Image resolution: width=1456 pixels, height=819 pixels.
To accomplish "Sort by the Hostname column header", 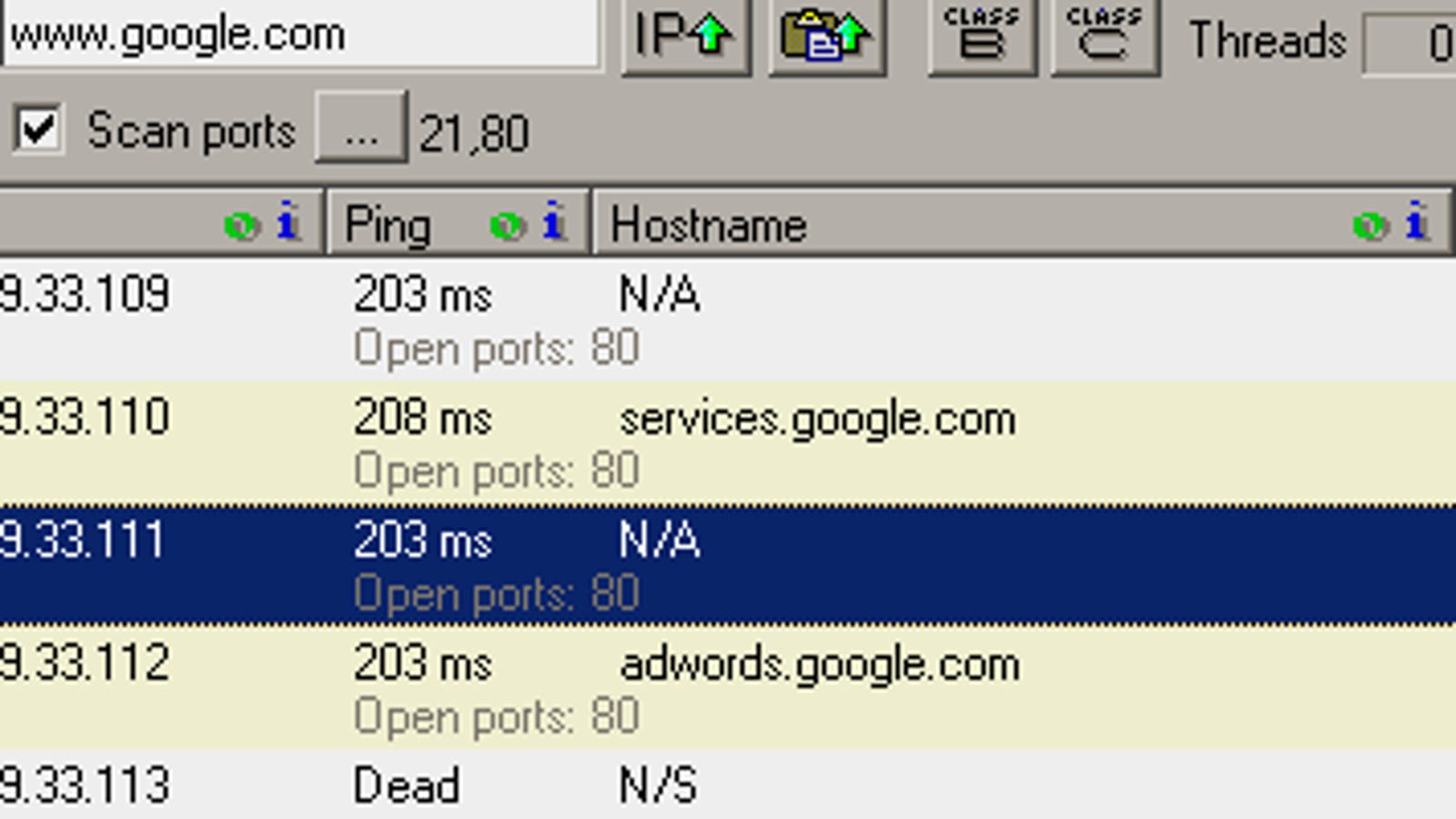I will point(1022,223).
